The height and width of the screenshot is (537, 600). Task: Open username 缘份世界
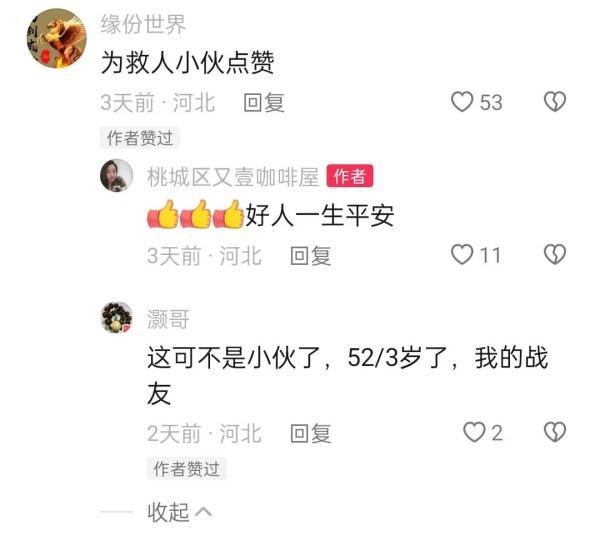143,24
